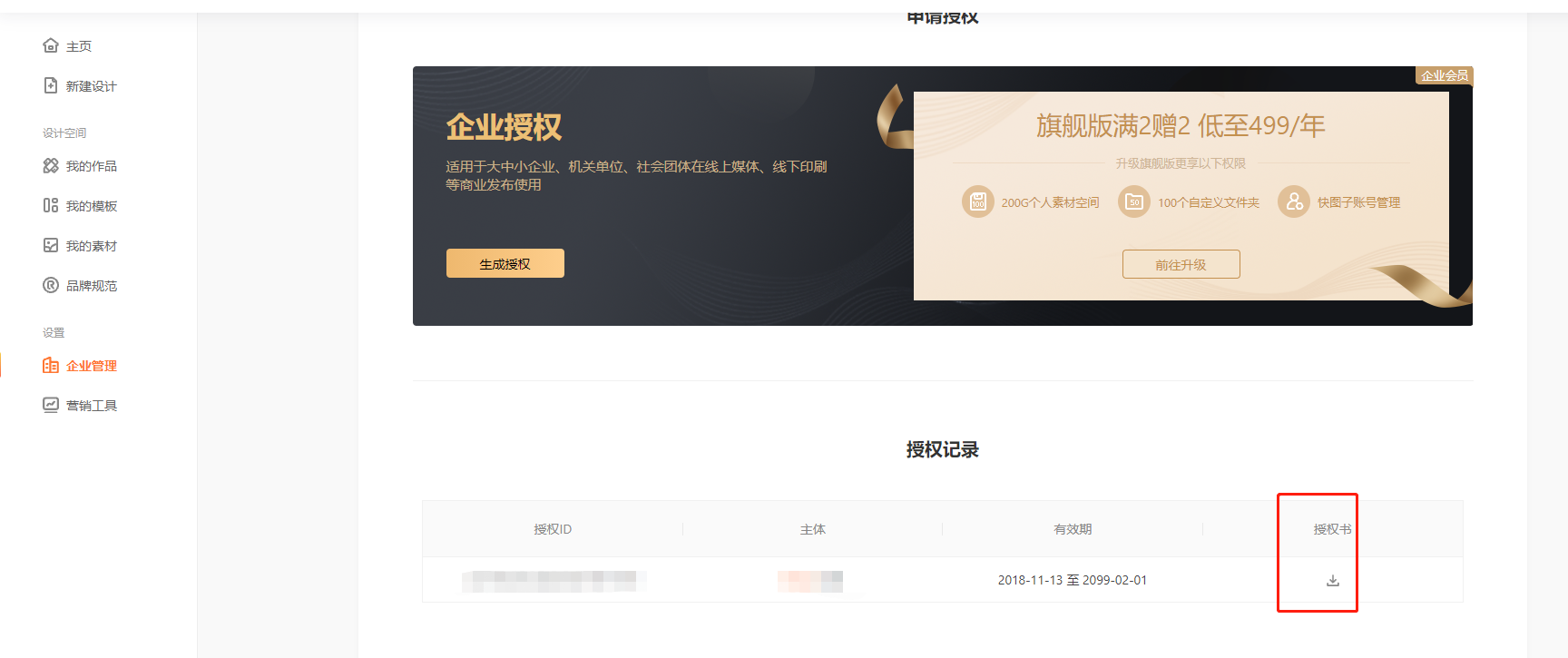Click the 企业会员 badge
Viewport: 1568px width, 658px height.
tap(1444, 75)
